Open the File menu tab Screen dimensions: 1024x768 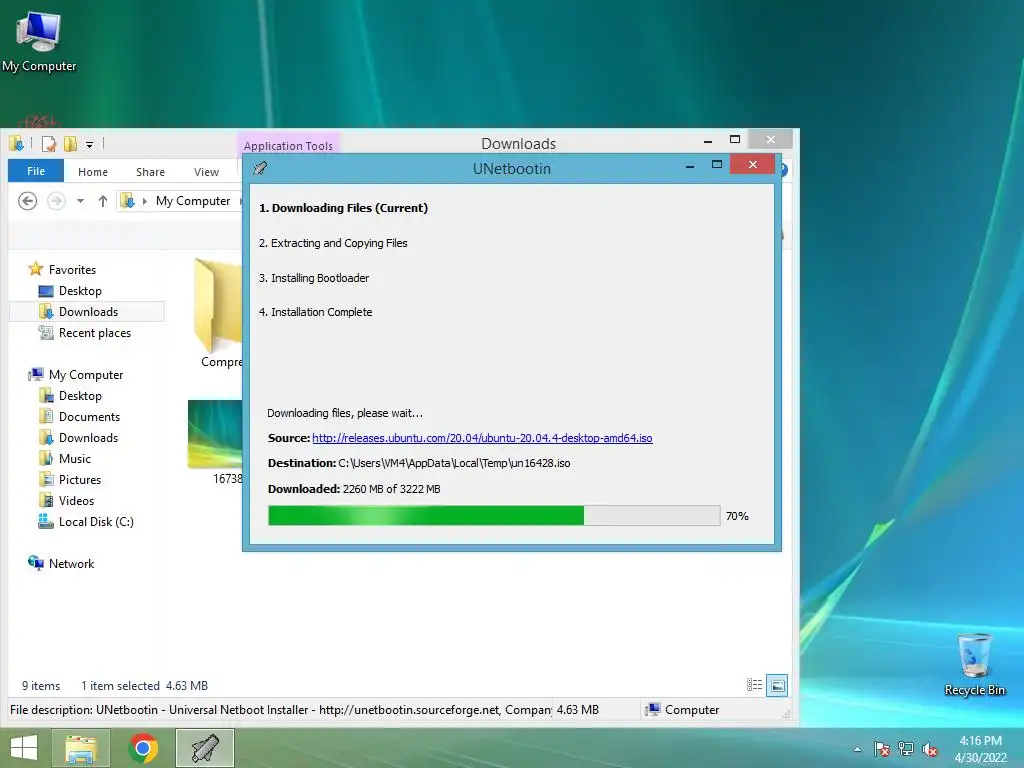coord(36,171)
